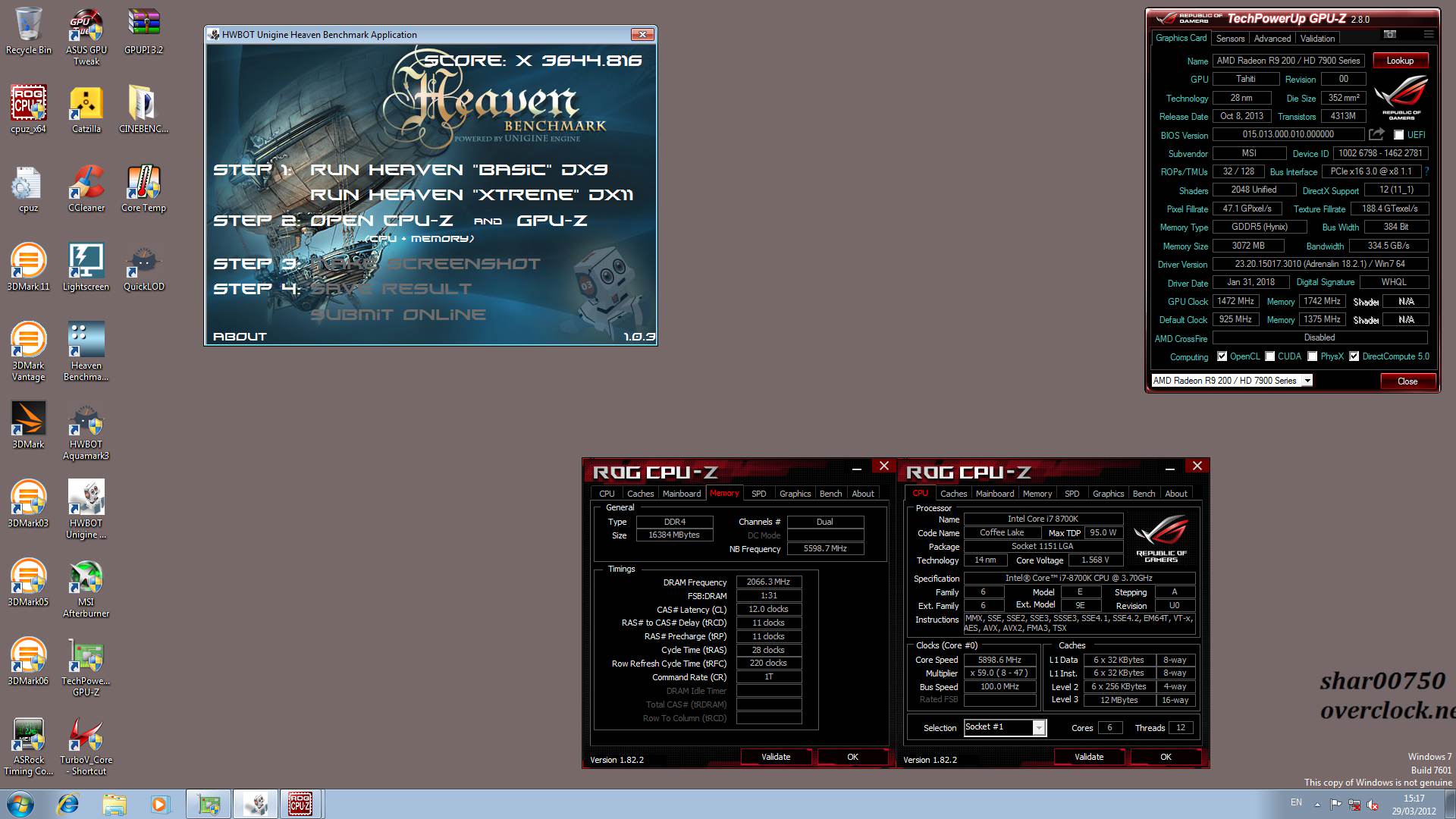Open the Catzilla desktop icon
This screenshot has width=1456, height=819.
point(86,110)
